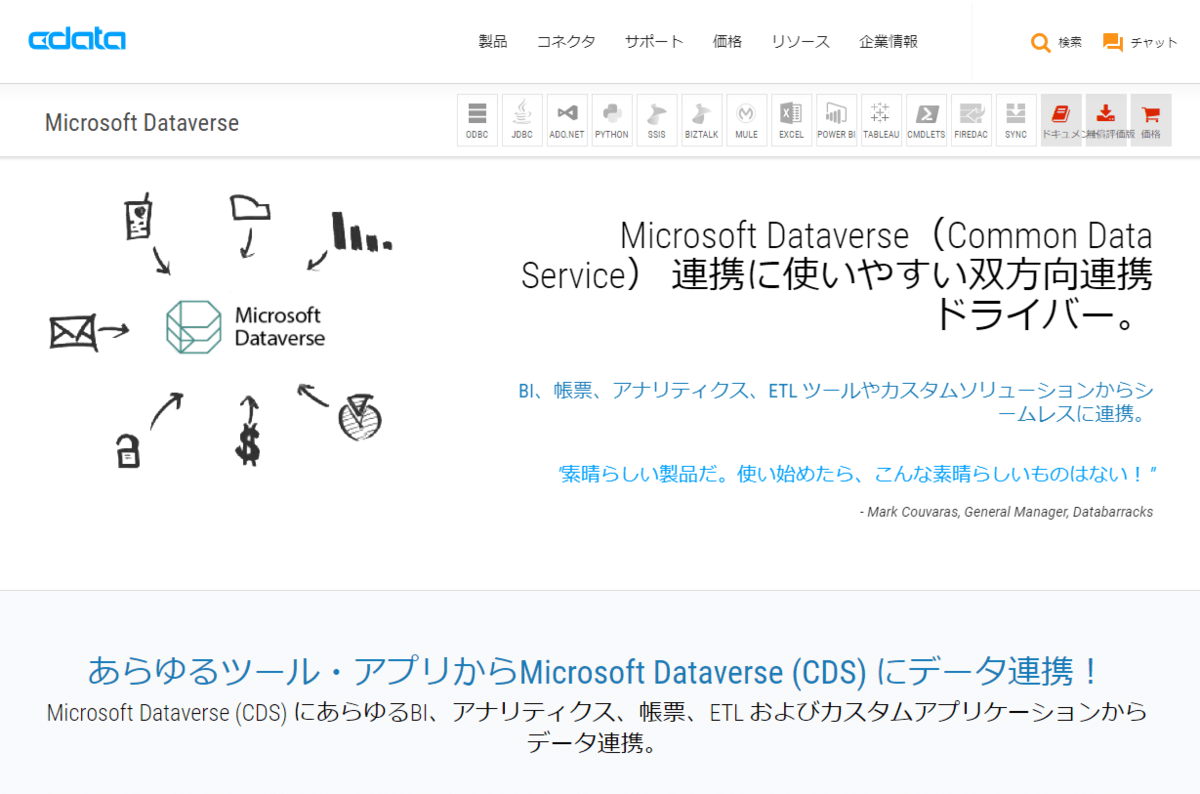
Task: Select the PowerShell Cmdlets icon
Action: pos(926,120)
